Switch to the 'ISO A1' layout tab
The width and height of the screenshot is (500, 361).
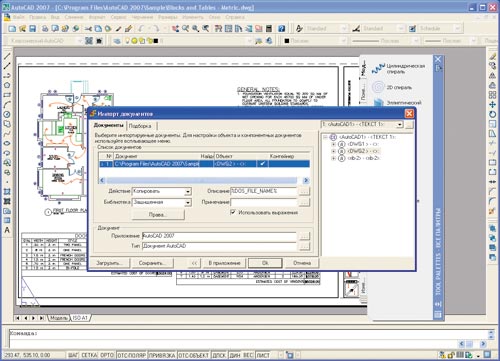coord(80,318)
